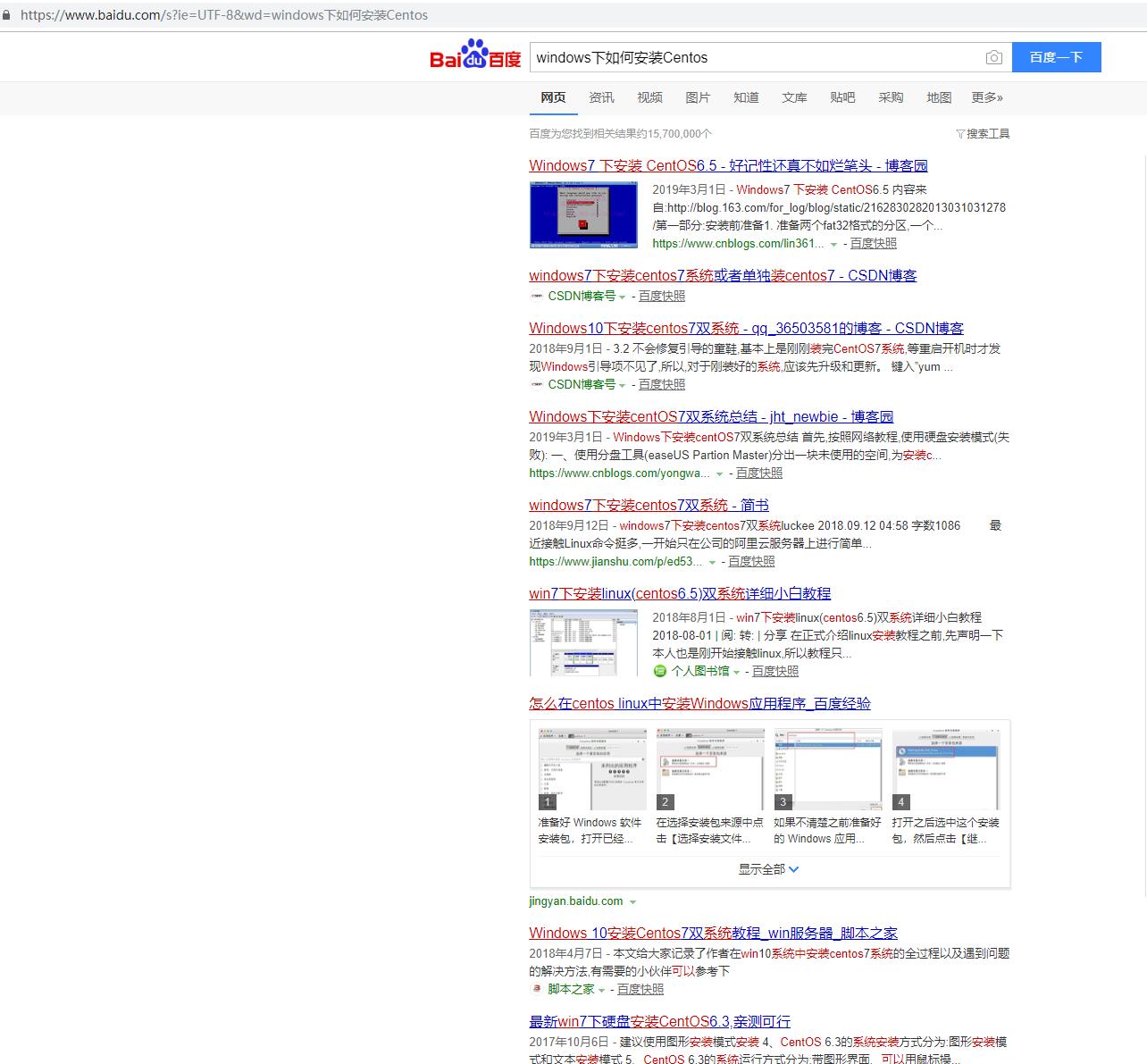Open the 搜索工具 filter

983,134
